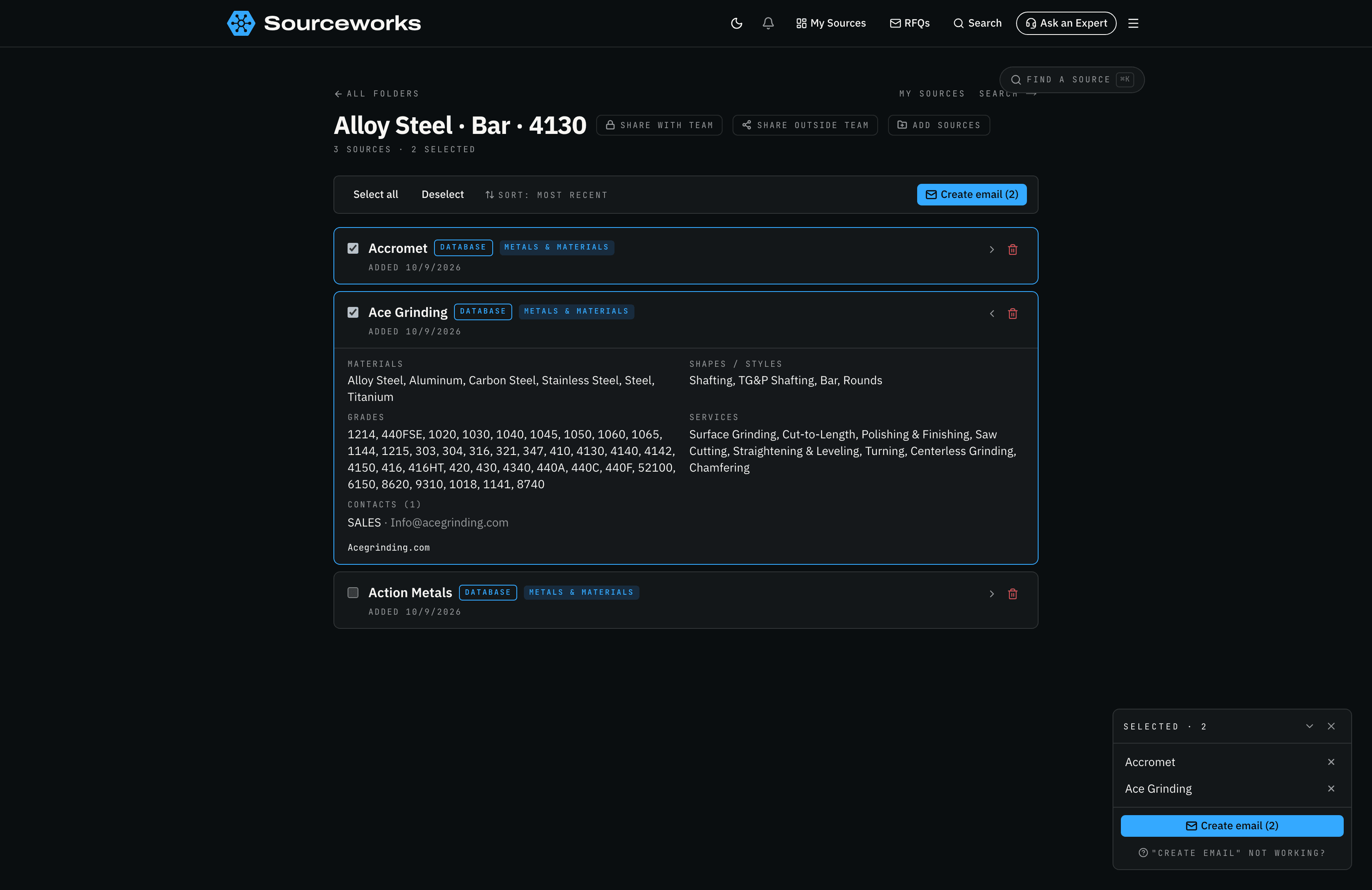Viewport: 1372px width, 890px height.
Task: Click the Info@acegrinding.com email
Action: pos(449,523)
